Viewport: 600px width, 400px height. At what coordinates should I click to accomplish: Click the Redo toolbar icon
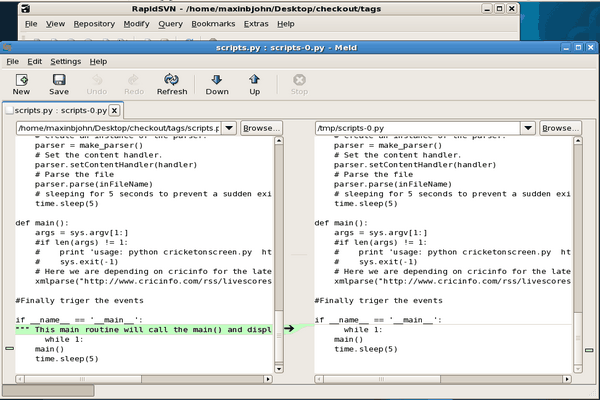133,83
